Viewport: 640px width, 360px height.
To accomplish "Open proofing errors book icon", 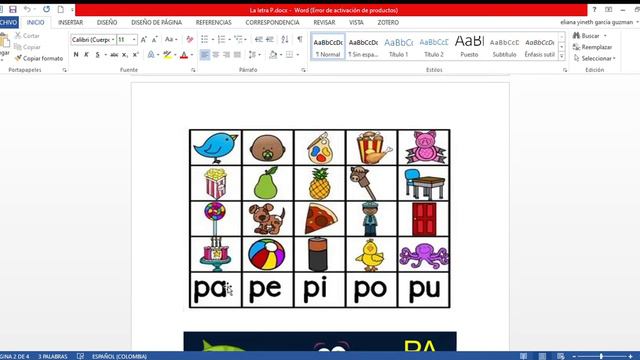I will pyautogui.click(x=80, y=356).
